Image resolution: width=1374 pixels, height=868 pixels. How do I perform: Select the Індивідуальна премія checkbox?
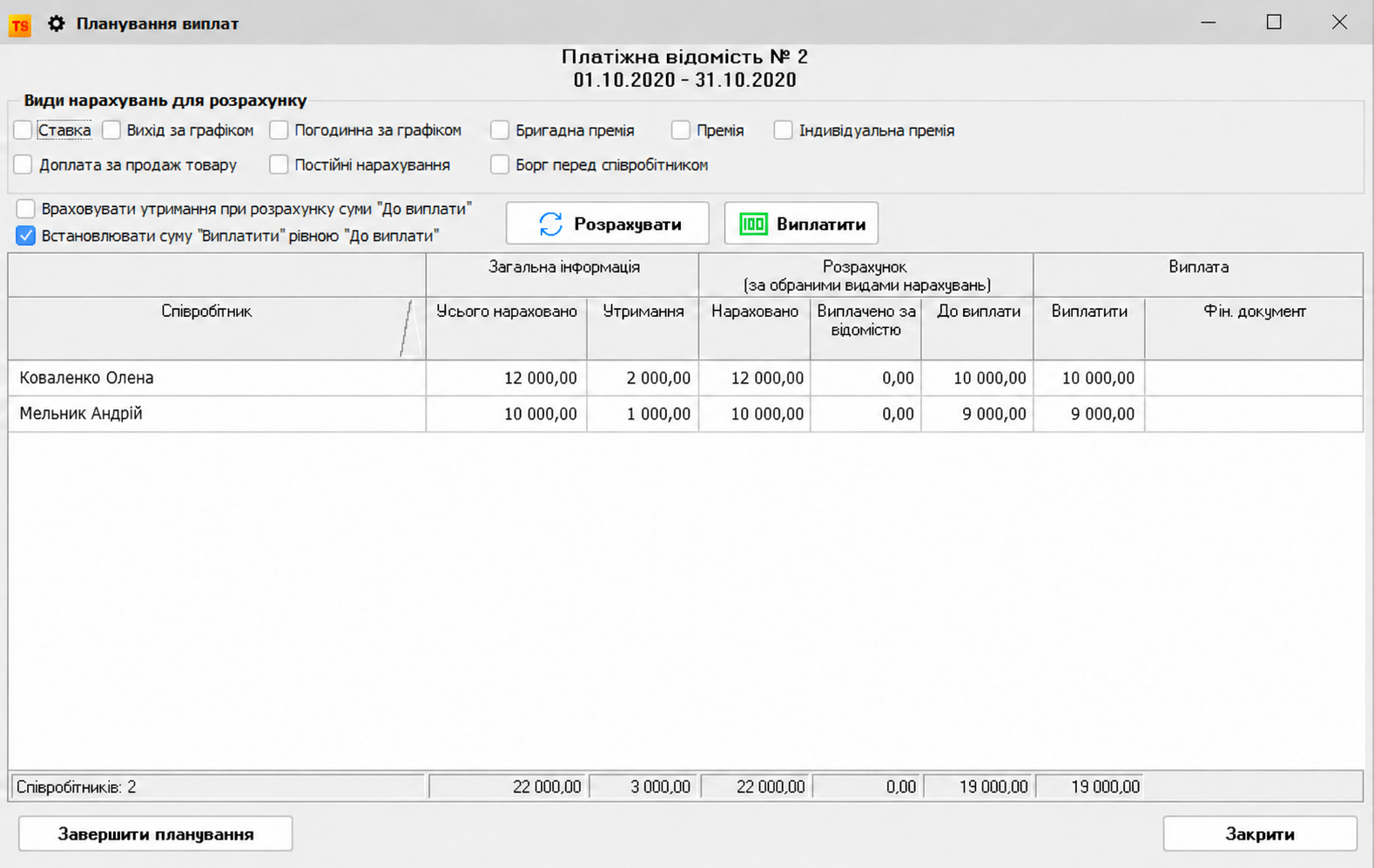pyautogui.click(x=784, y=131)
